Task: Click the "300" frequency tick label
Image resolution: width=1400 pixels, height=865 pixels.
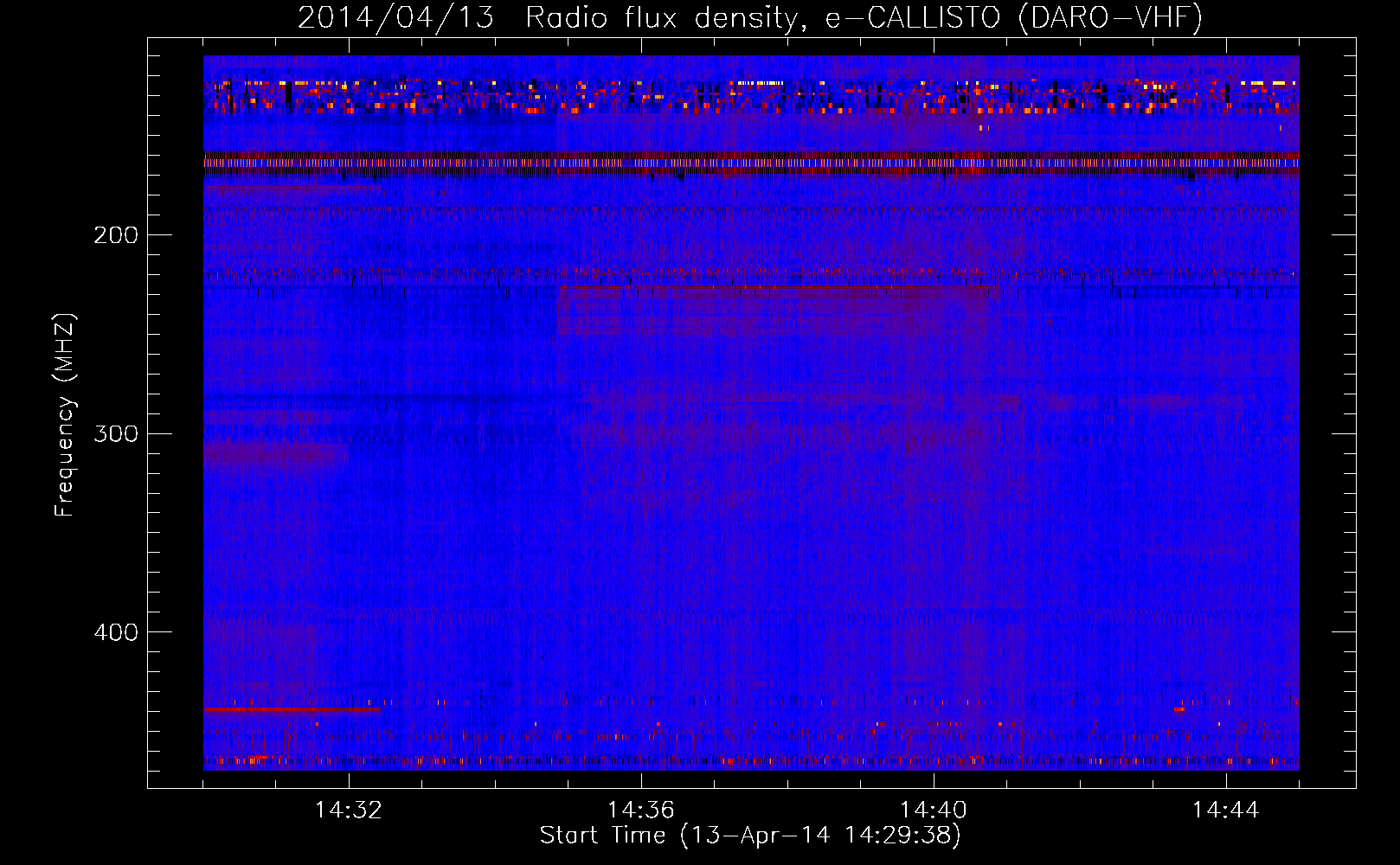Action: click(116, 433)
